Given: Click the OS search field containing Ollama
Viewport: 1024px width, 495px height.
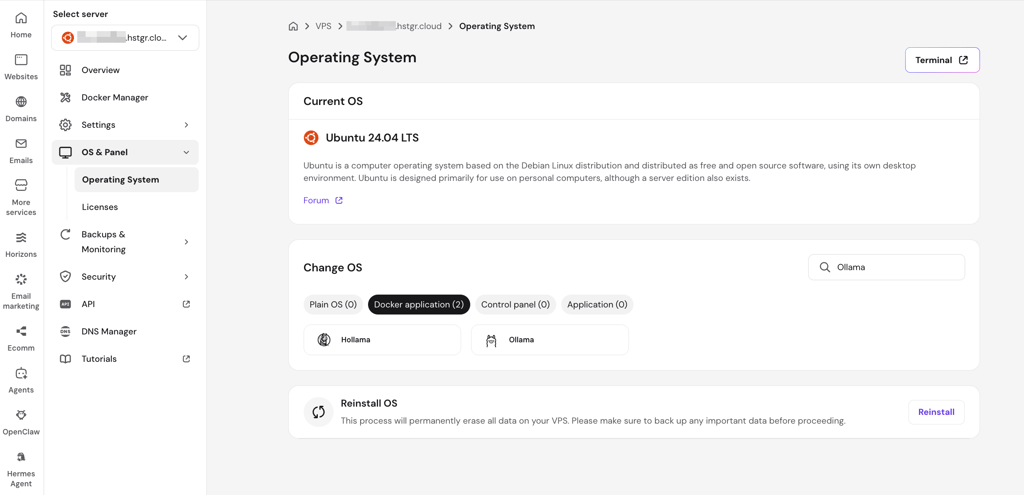Looking at the screenshot, I should [887, 267].
